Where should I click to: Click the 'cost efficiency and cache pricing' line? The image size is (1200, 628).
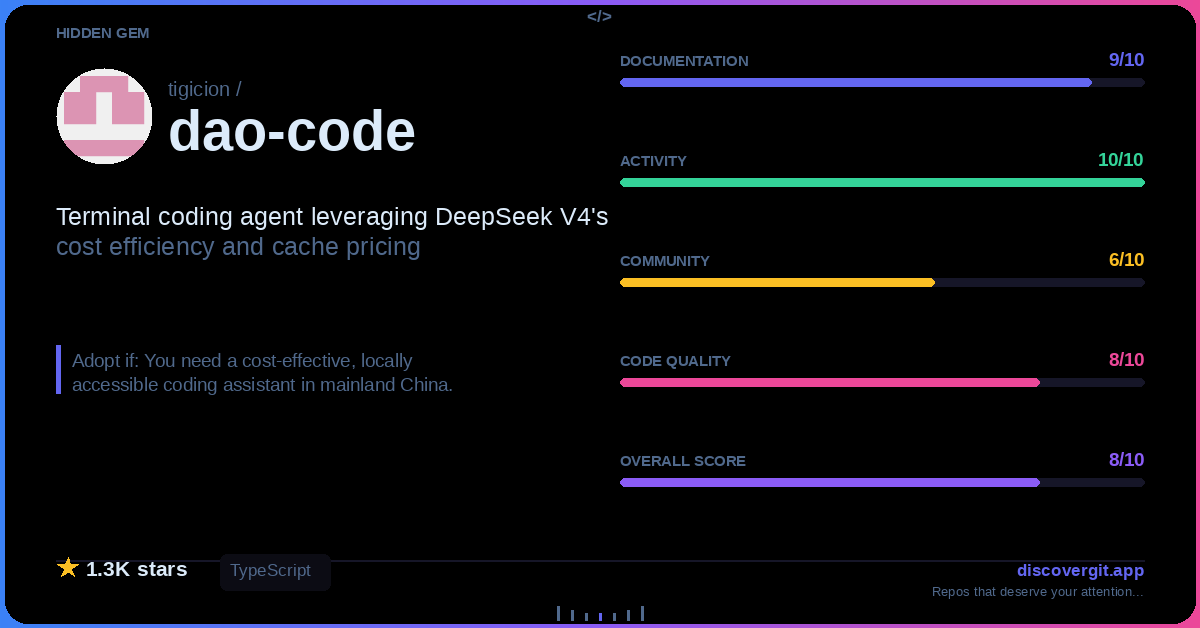point(238,247)
